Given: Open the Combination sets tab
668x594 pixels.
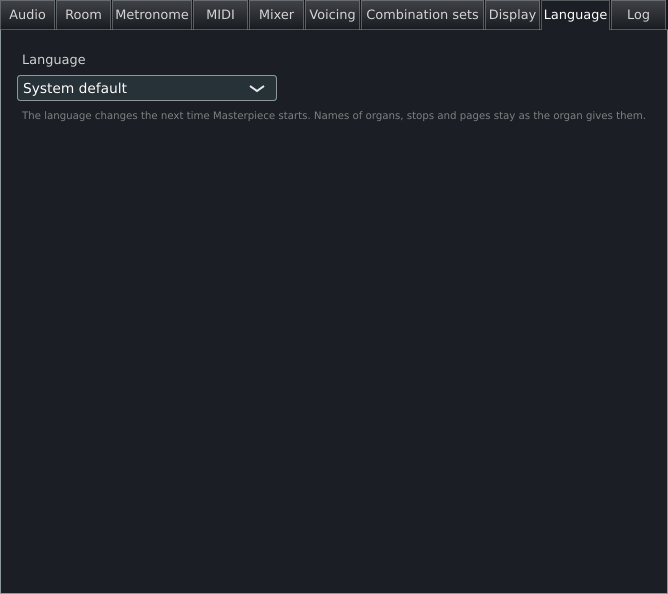Looking at the screenshot, I should 422,15.
